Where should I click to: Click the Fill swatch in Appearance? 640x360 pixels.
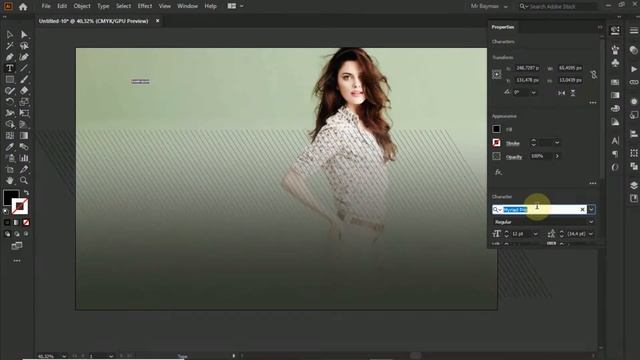pos(496,129)
